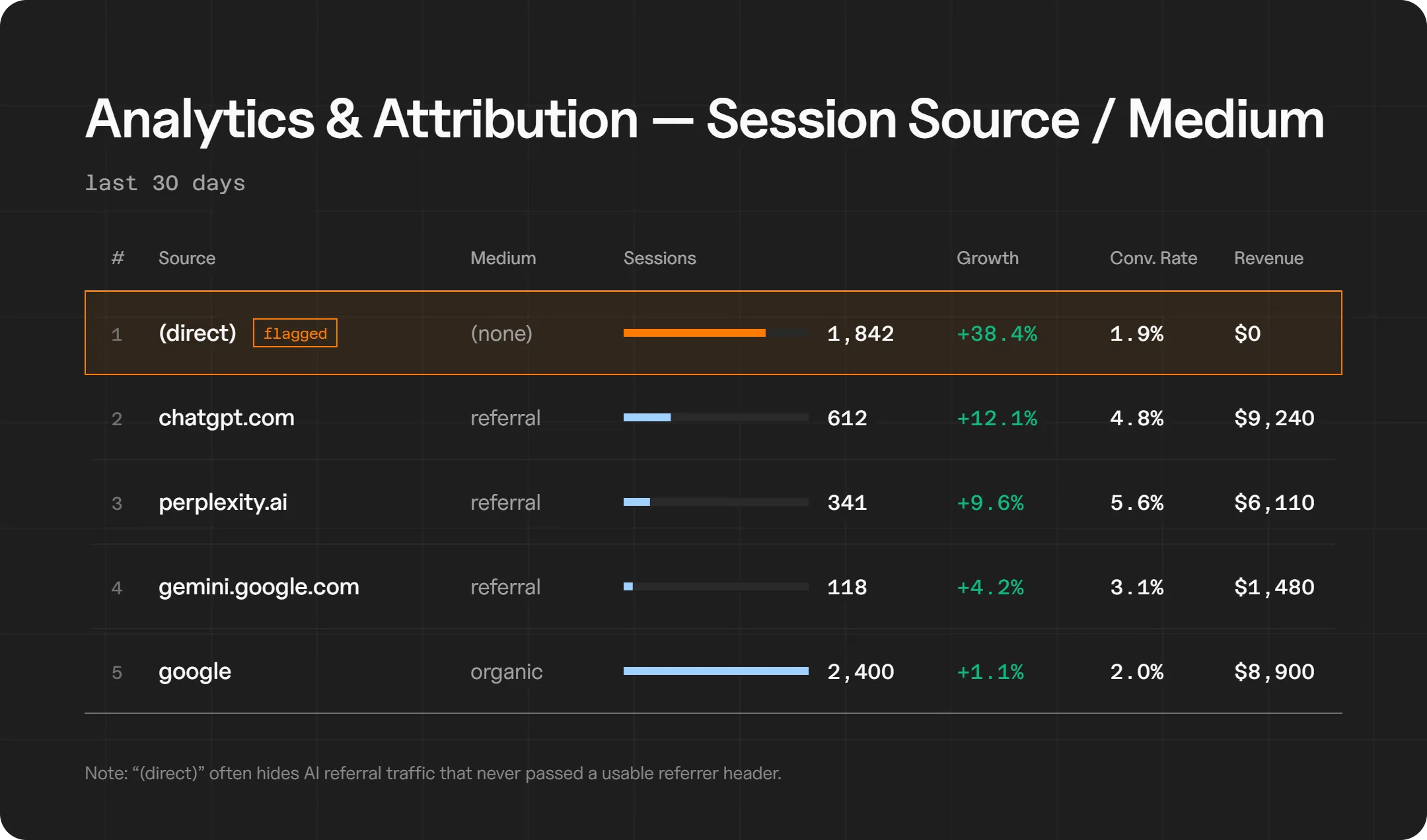This screenshot has width=1427, height=840.
Task: Click the sessions bar for gemini.google.com
Action: tap(628, 586)
